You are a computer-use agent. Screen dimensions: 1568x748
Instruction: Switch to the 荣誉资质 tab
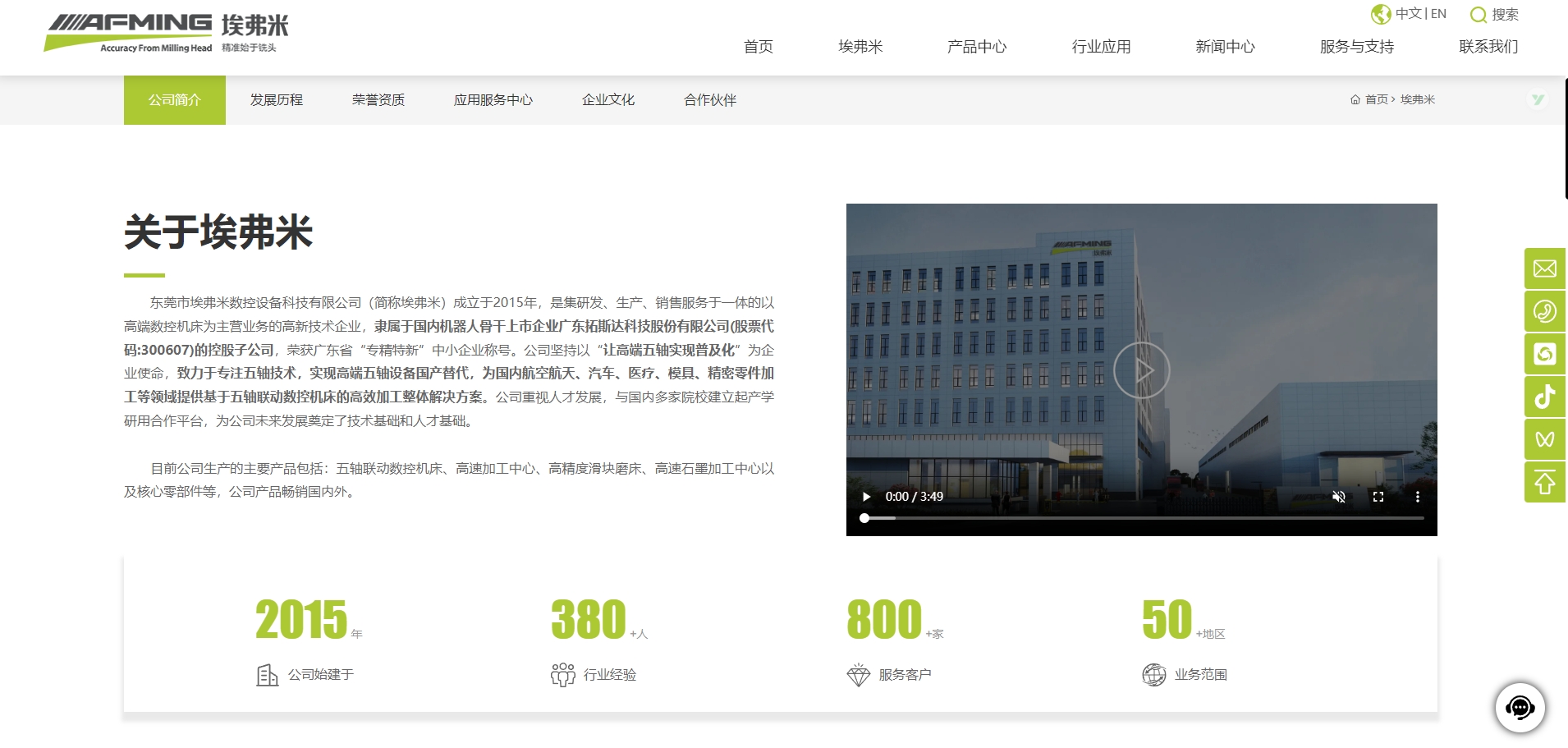click(378, 100)
